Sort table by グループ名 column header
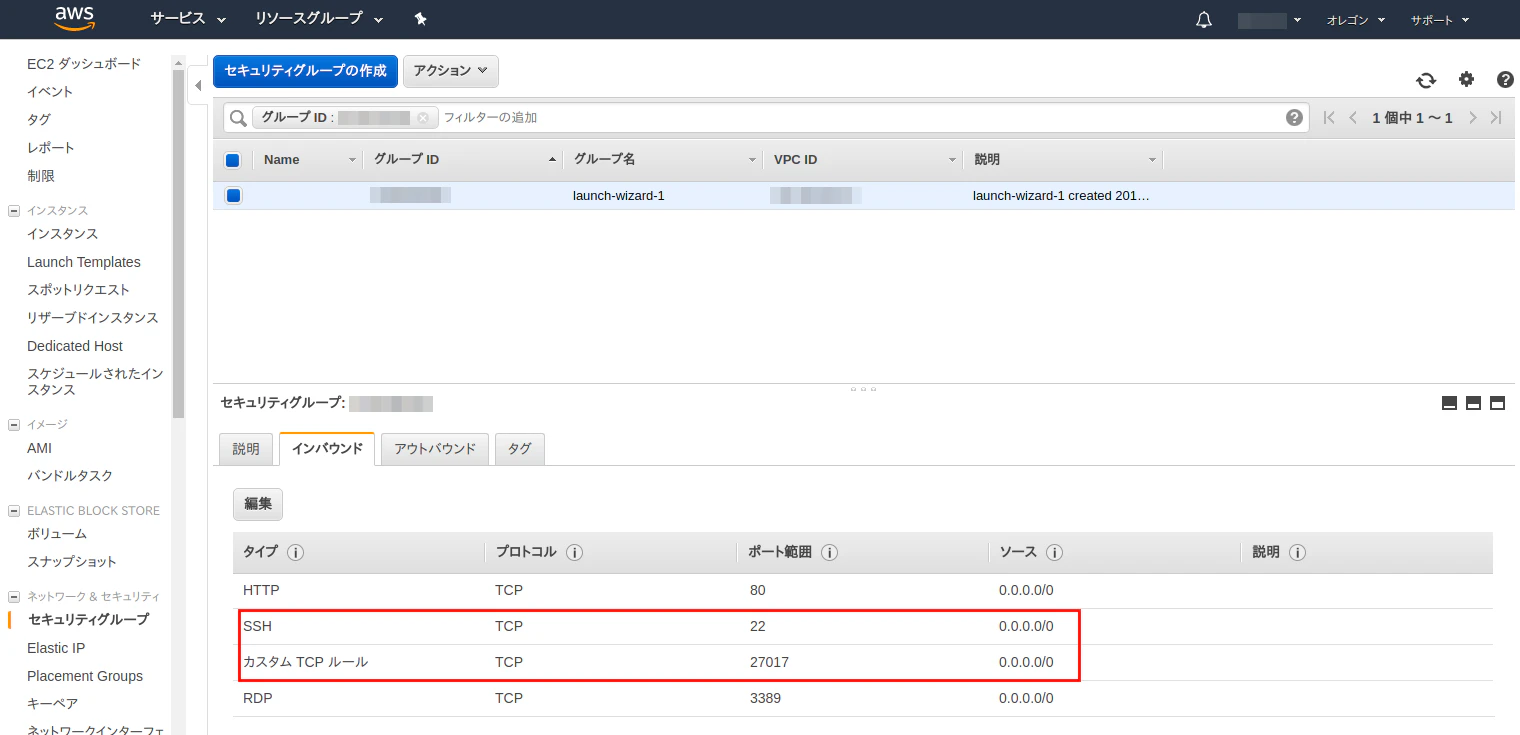 click(665, 160)
